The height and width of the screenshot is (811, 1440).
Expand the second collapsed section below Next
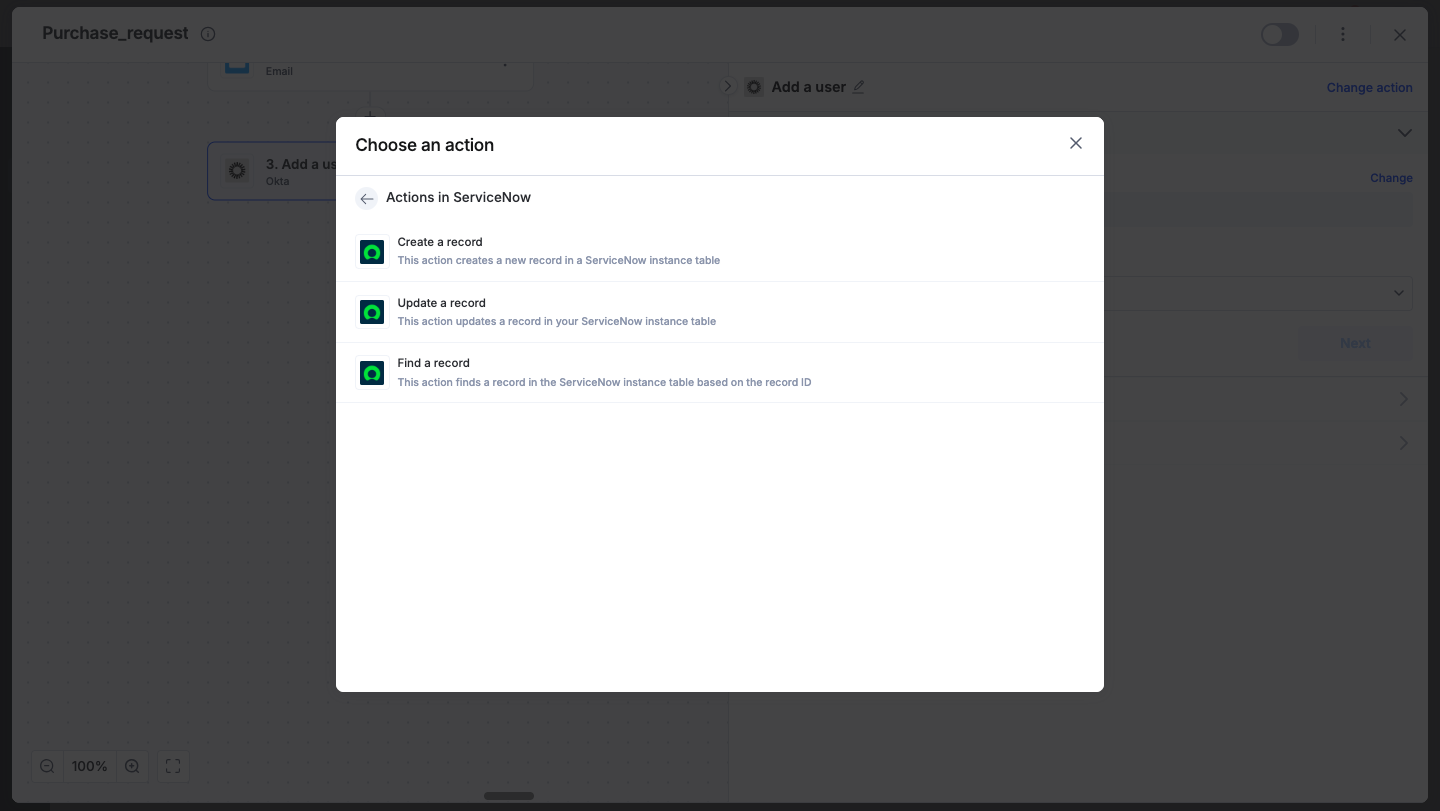click(1404, 442)
